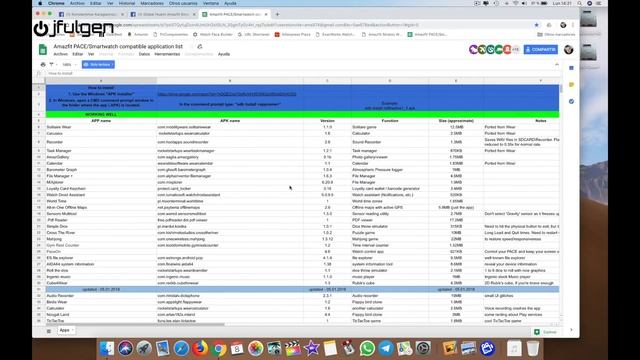Screen dimensions: 640x360
Task: Select the 'World Time' app cell
Action: coord(101,201)
